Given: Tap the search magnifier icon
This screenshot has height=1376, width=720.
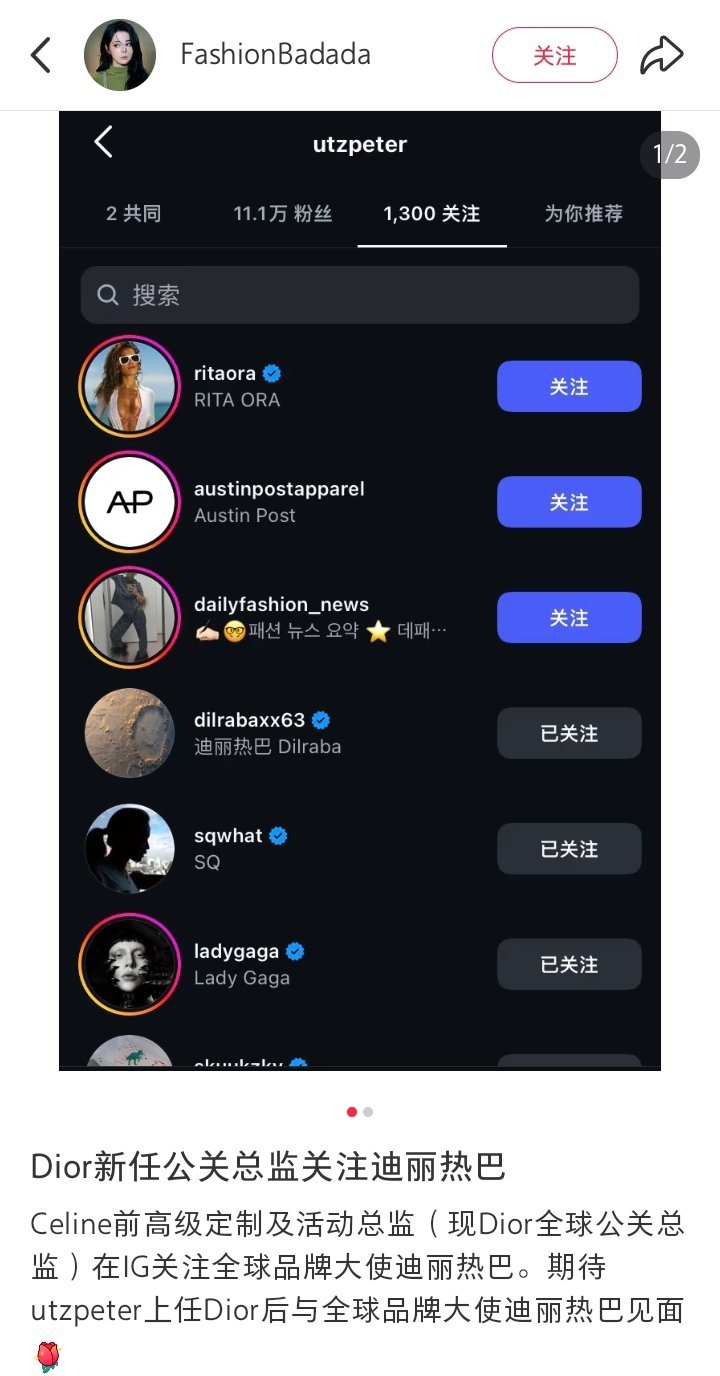Looking at the screenshot, I should [108, 295].
